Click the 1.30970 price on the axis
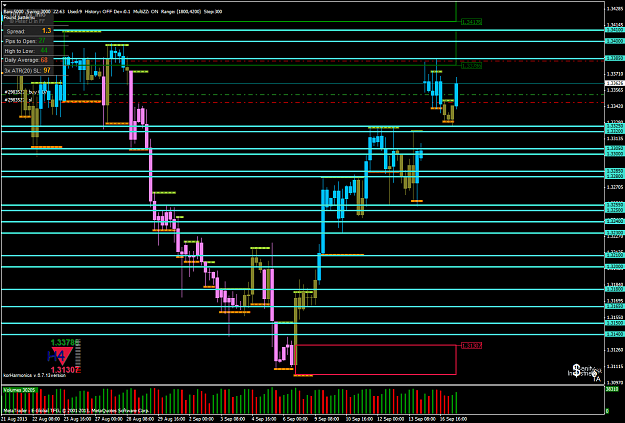The height and width of the screenshot is (423, 625). point(614,382)
